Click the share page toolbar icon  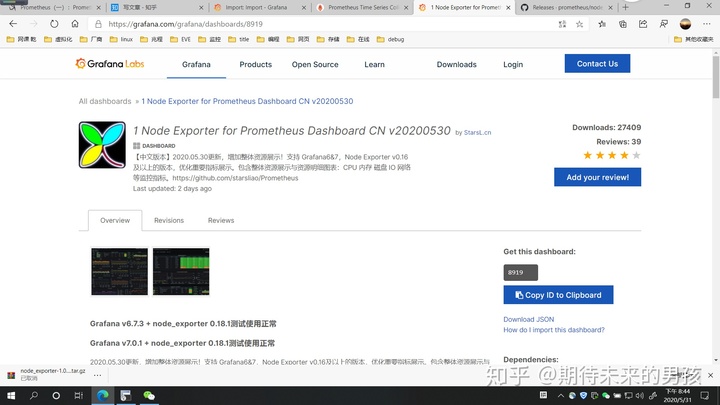coord(643,24)
